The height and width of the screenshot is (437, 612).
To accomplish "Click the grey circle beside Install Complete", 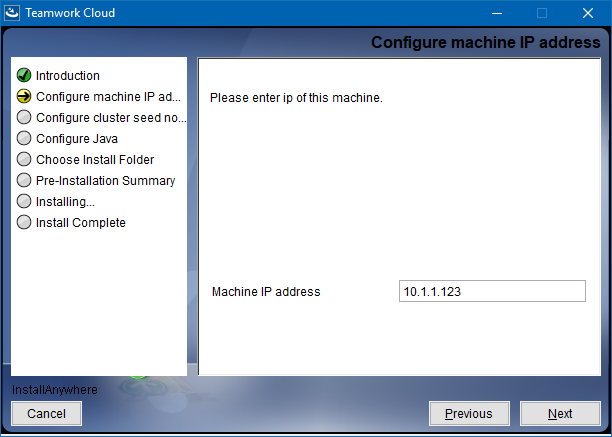I will click(24, 223).
